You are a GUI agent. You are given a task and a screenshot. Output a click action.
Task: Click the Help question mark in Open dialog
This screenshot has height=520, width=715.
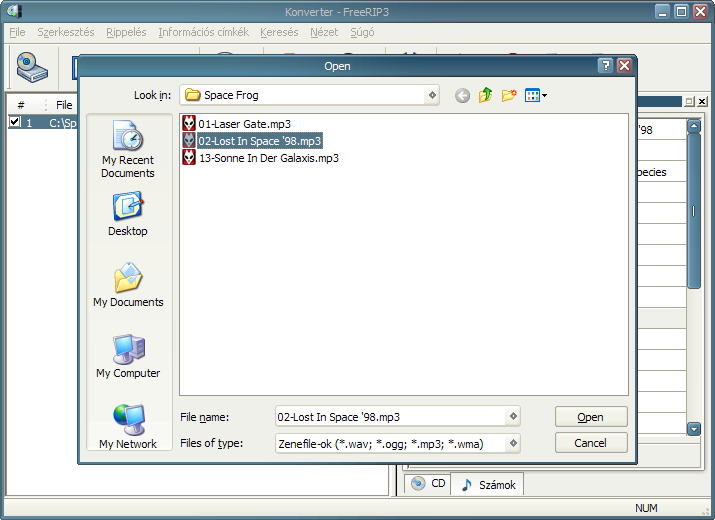coord(606,66)
